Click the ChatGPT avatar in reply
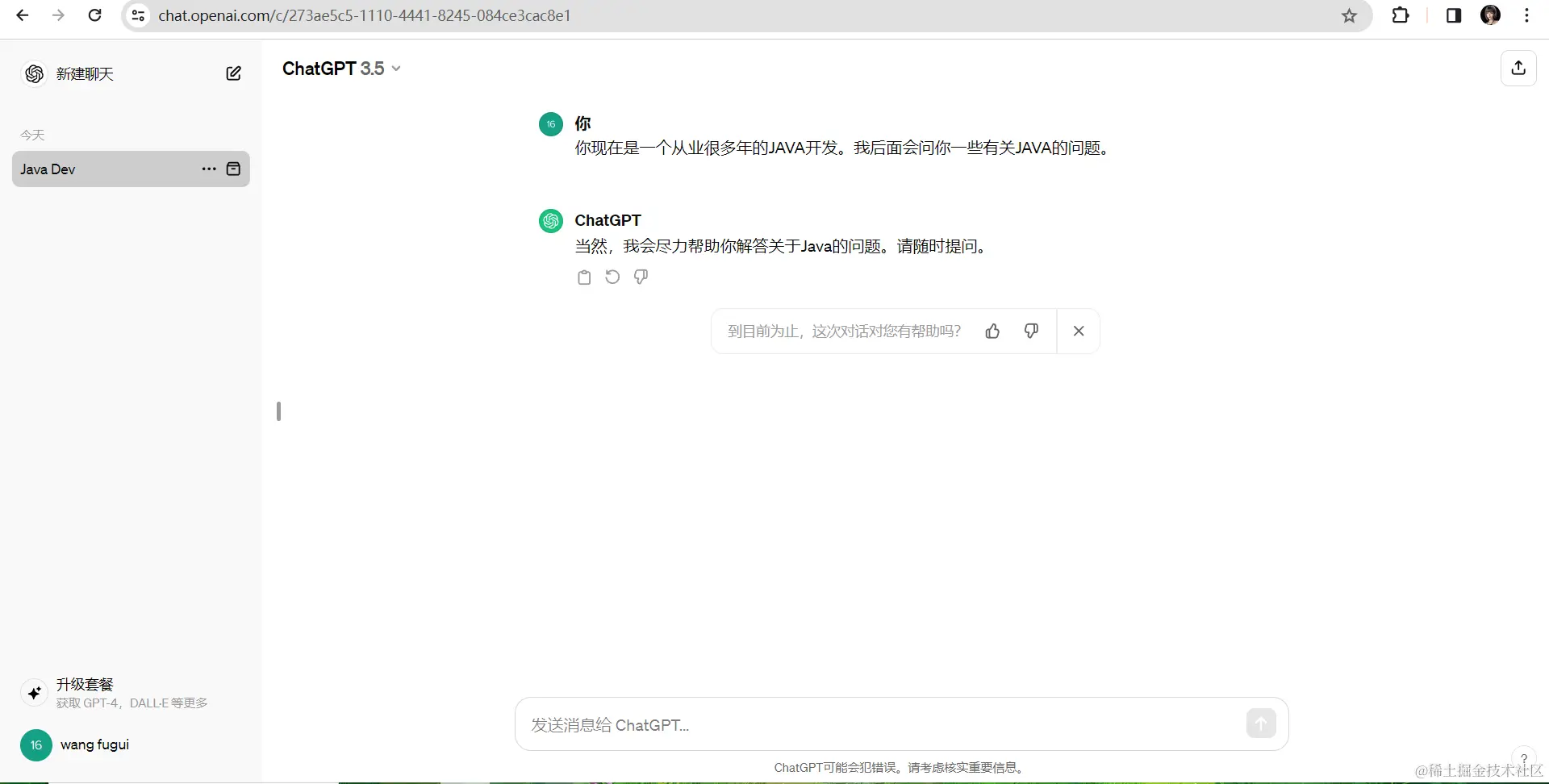Screen dimensions: 1549x784 click(550, 220)
